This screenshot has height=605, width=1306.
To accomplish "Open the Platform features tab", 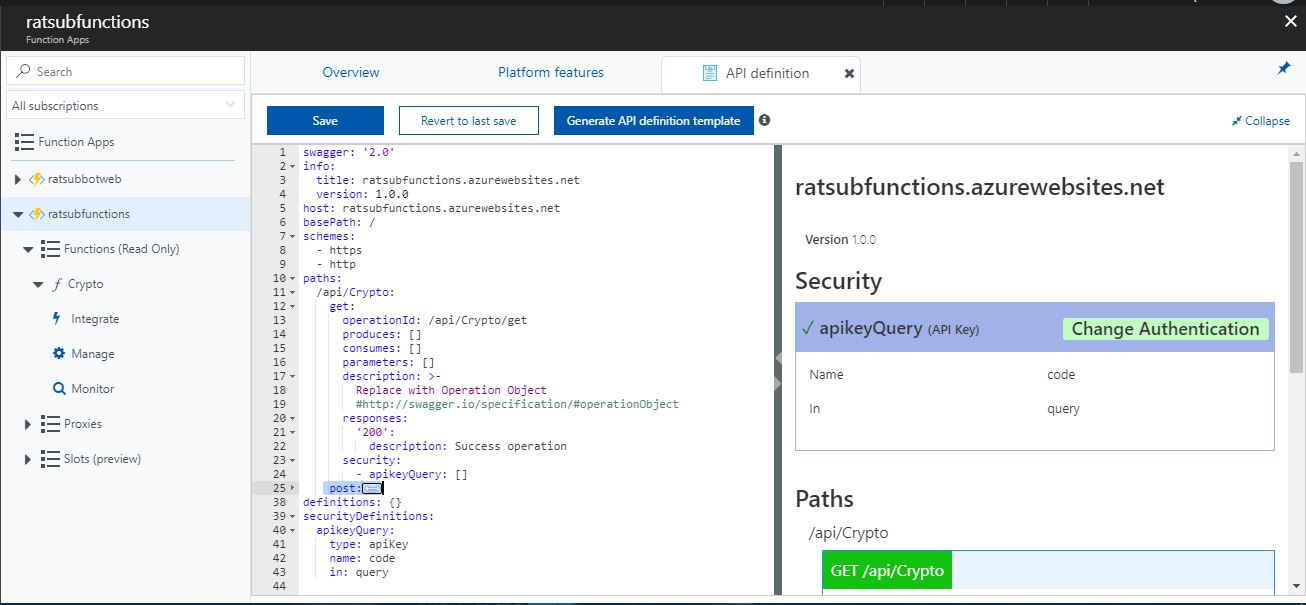I will pos(550,72).
